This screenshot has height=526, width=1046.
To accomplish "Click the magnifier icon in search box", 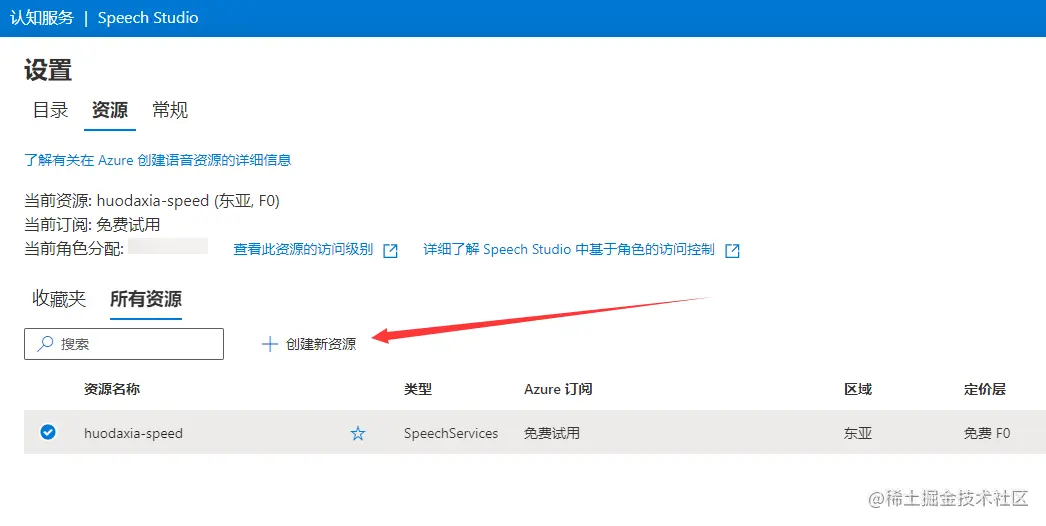I will click(45, 344).
